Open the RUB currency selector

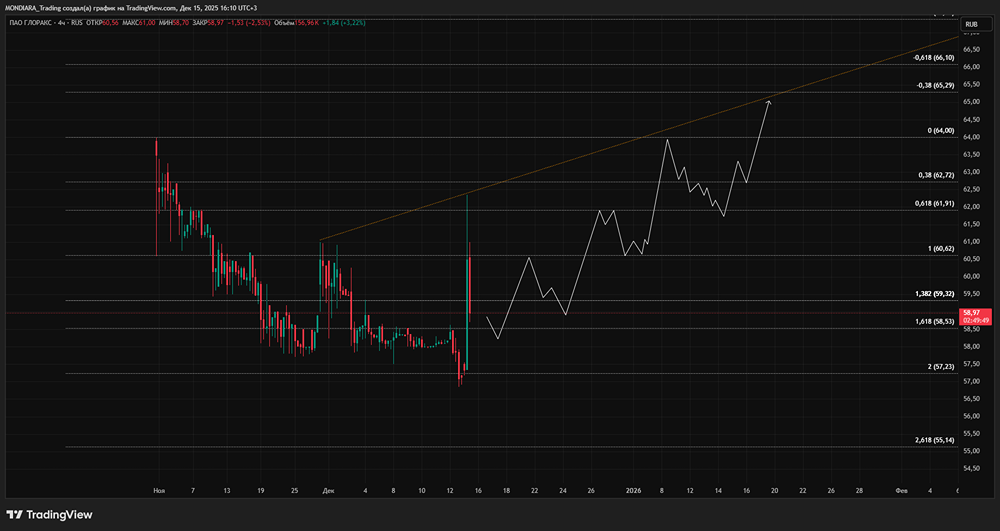[971, 23]
